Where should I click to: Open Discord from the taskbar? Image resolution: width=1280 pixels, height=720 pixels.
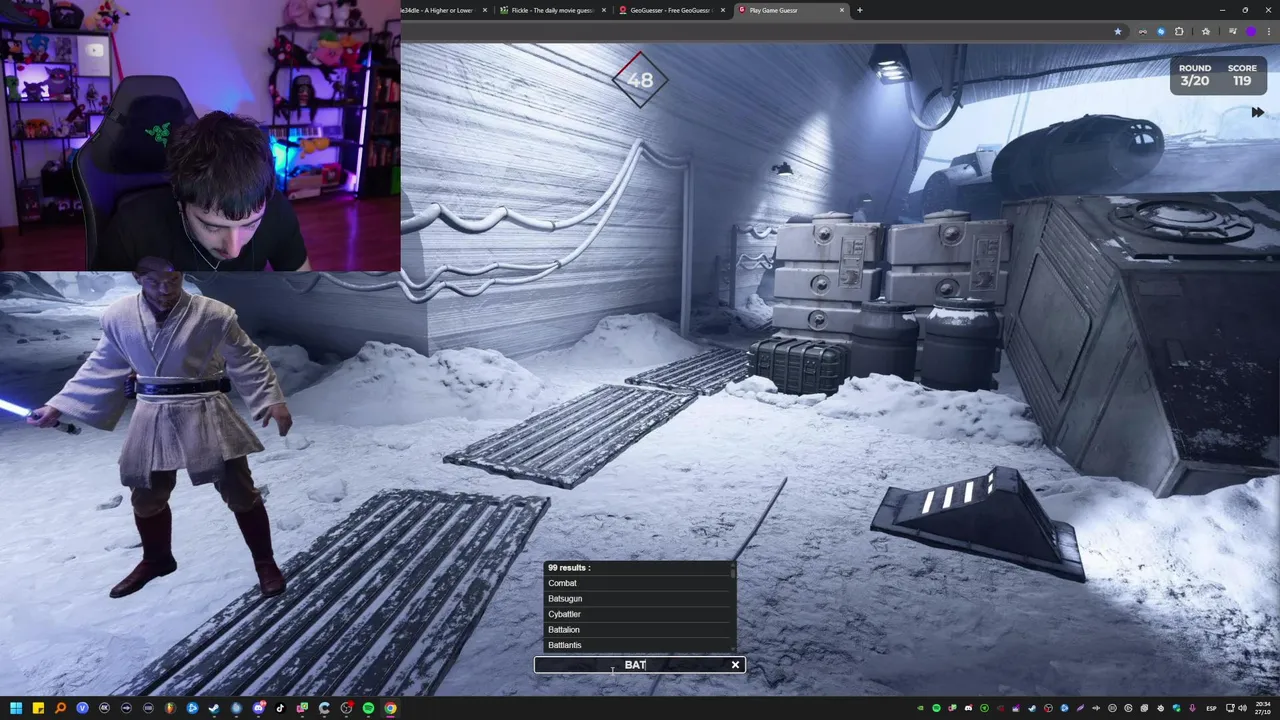[x=258, y=708]
